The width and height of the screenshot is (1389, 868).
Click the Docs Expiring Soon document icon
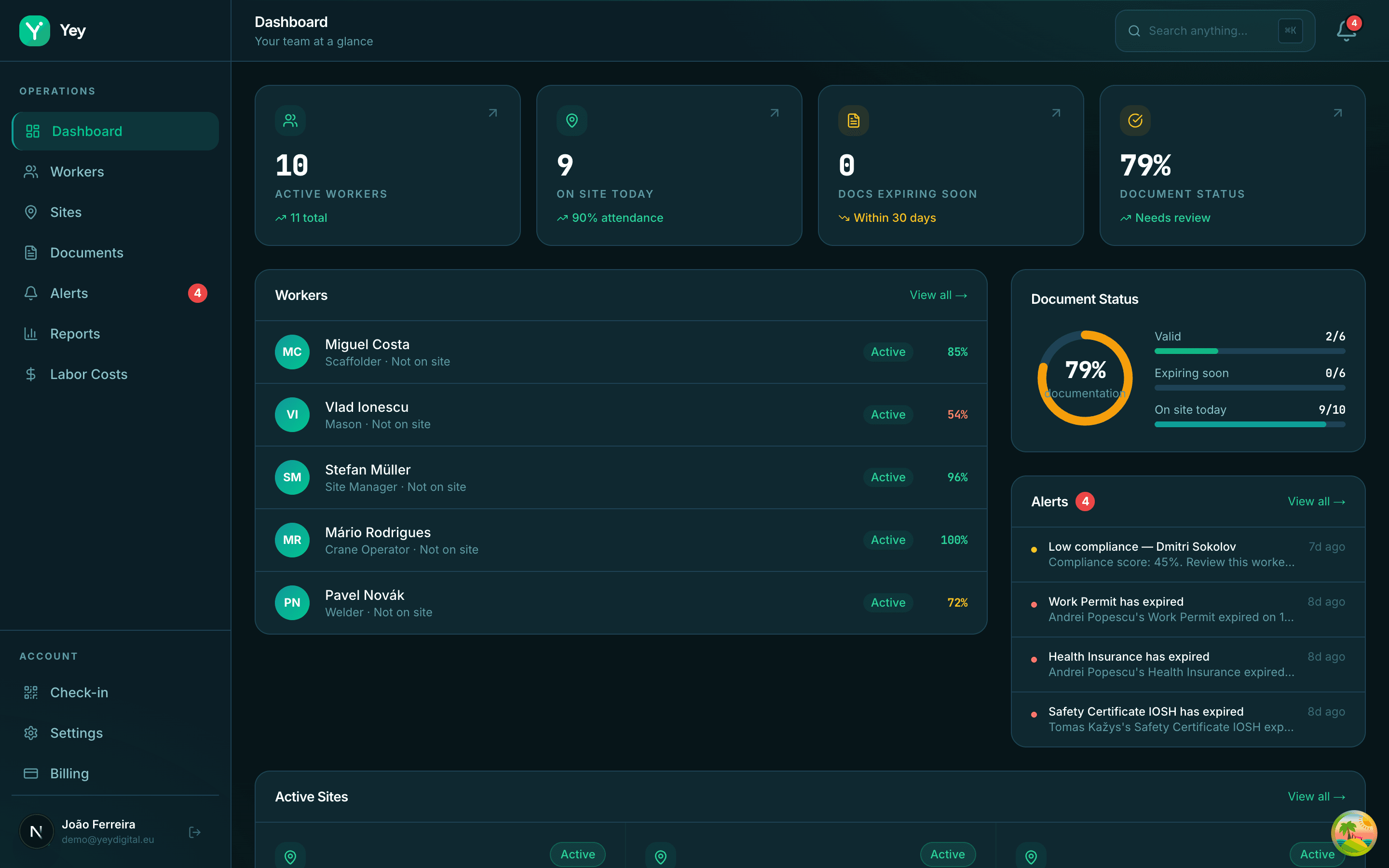(854, 121)
